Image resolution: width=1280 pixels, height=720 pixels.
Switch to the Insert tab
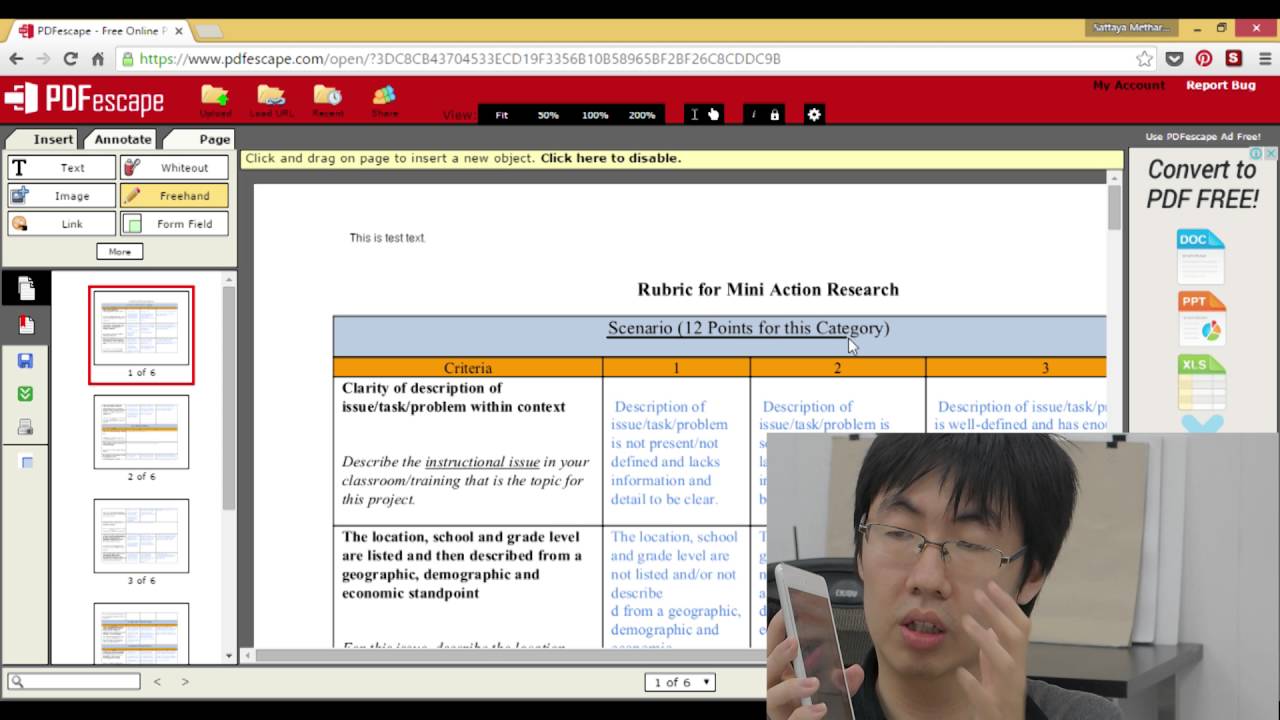(44, 139)
